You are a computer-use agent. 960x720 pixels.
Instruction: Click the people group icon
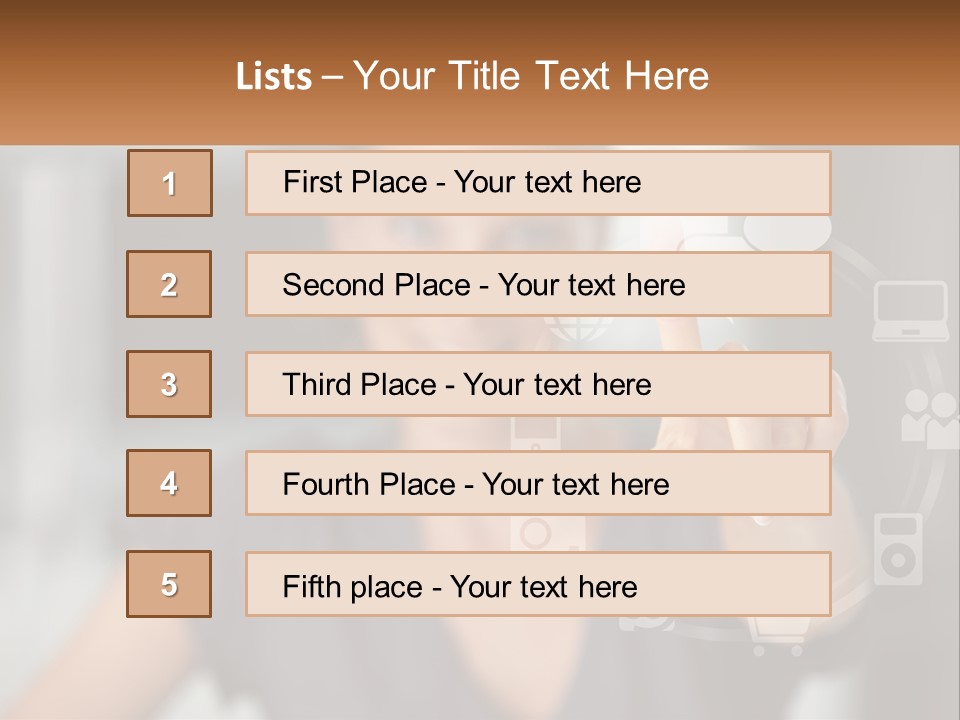929,417
